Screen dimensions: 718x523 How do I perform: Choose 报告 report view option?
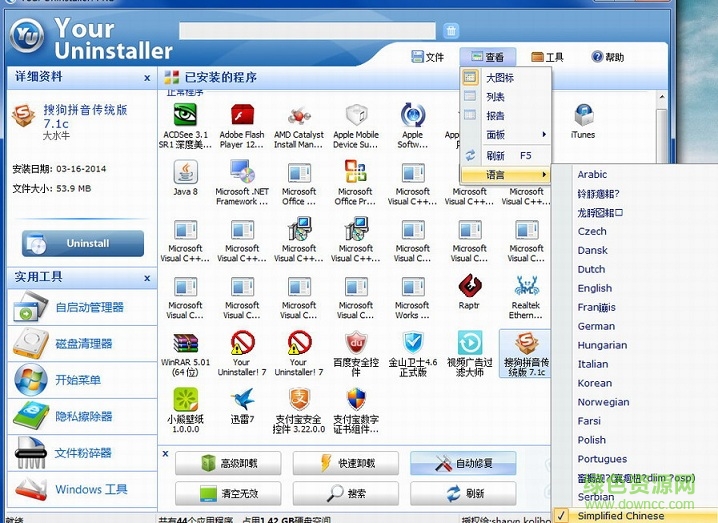[506, 115]
